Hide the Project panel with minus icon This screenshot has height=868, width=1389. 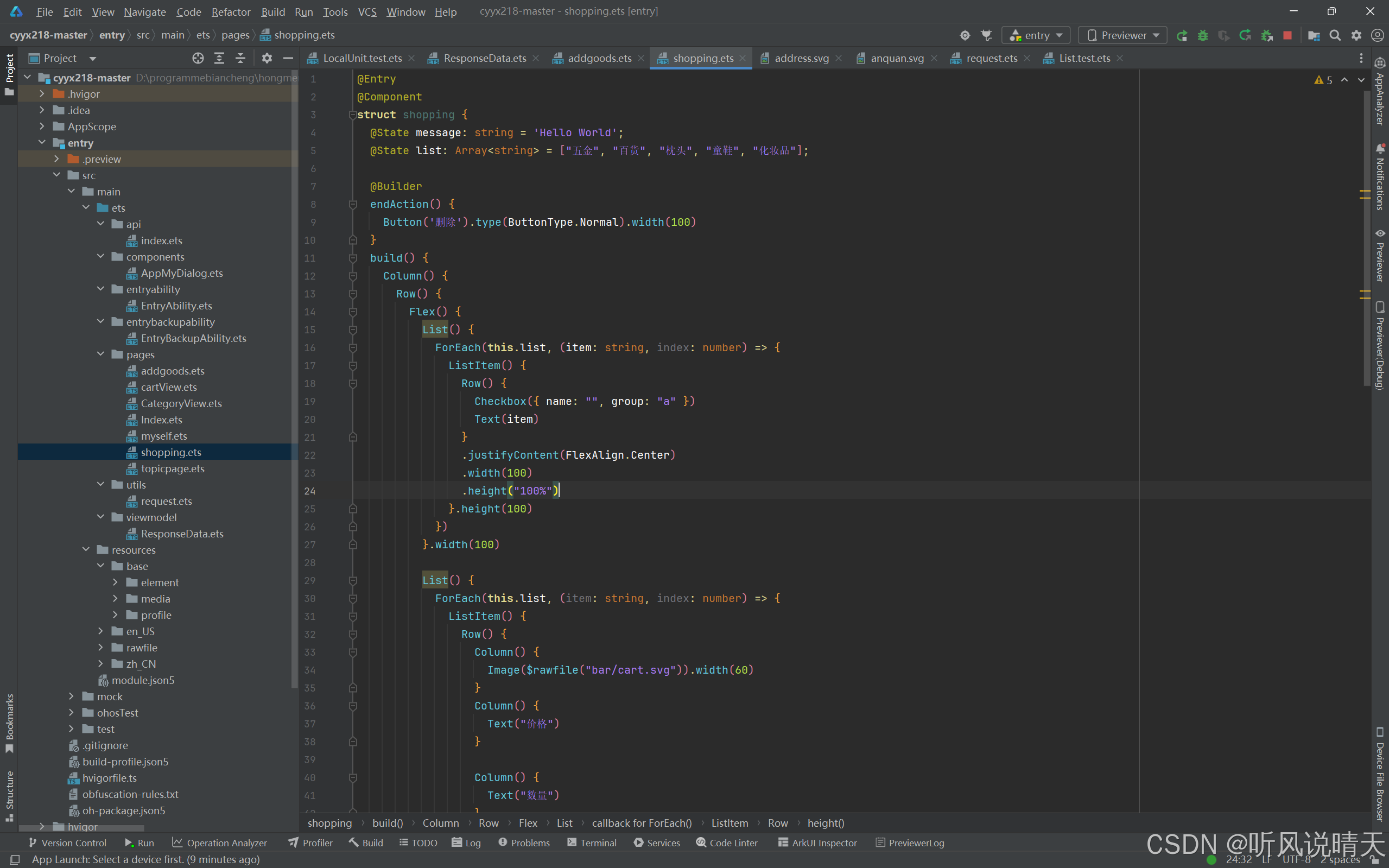[x=288, y=58]
